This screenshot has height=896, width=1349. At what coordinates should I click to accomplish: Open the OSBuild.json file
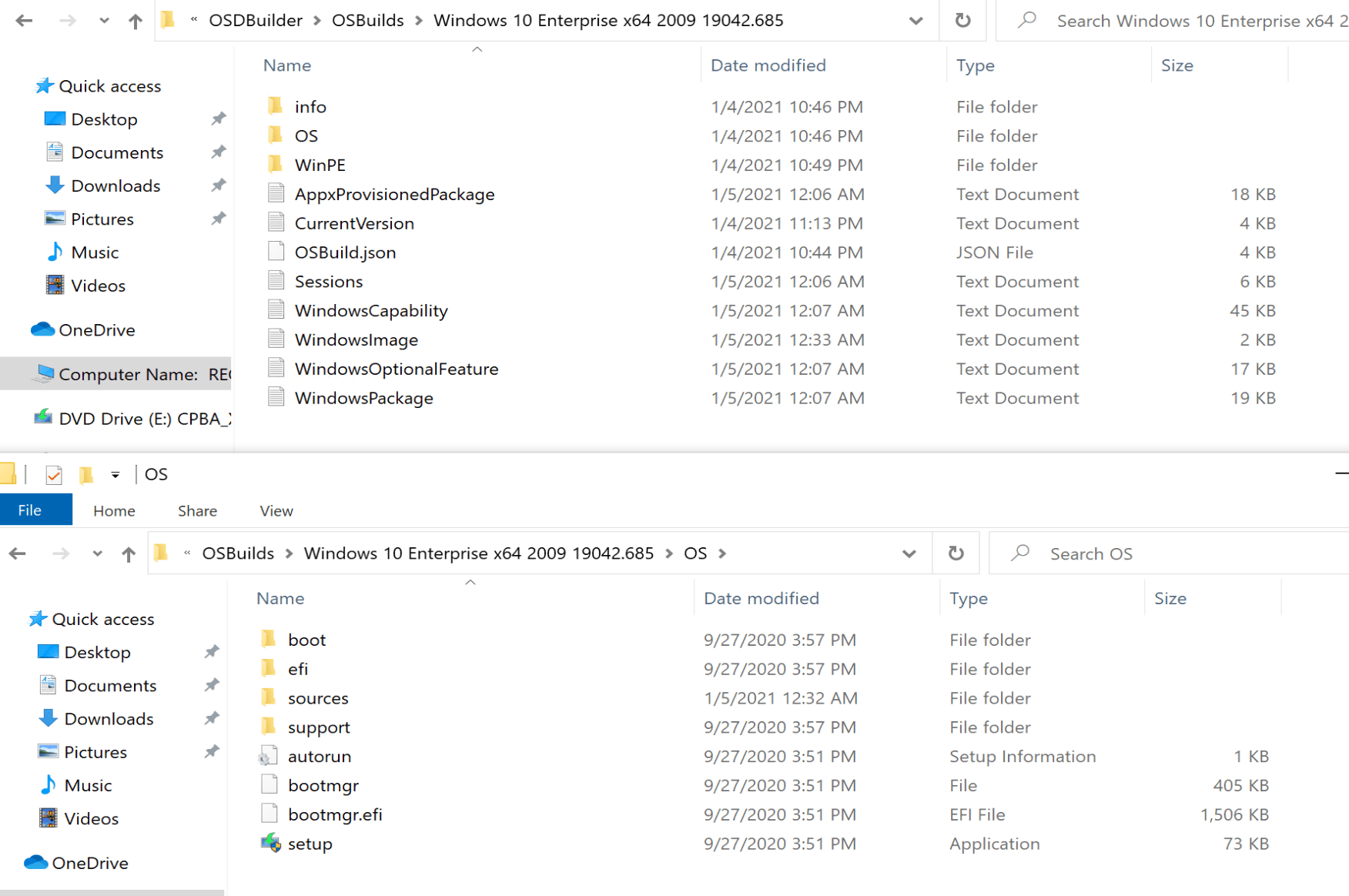(x=345, y=252)
